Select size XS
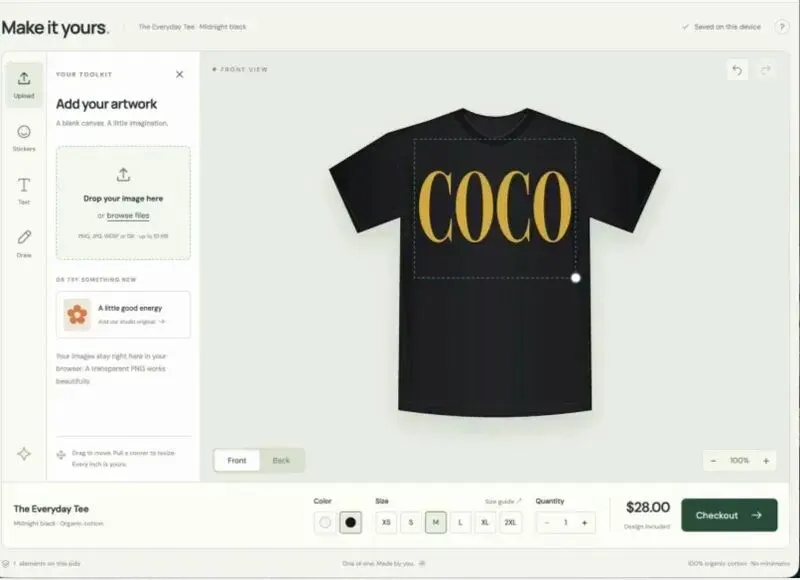Image resolution: width=800 pixels, height=580 pixels. pyautogui.click(x=386, y=522)
